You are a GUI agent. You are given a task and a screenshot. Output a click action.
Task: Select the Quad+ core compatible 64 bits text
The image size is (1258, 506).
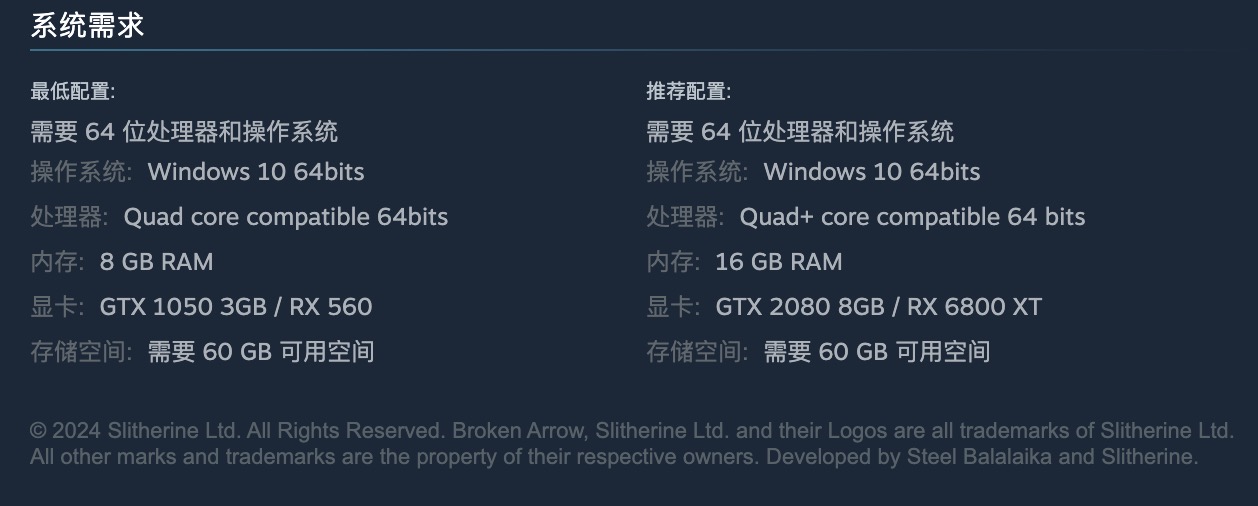pos(912,217)
